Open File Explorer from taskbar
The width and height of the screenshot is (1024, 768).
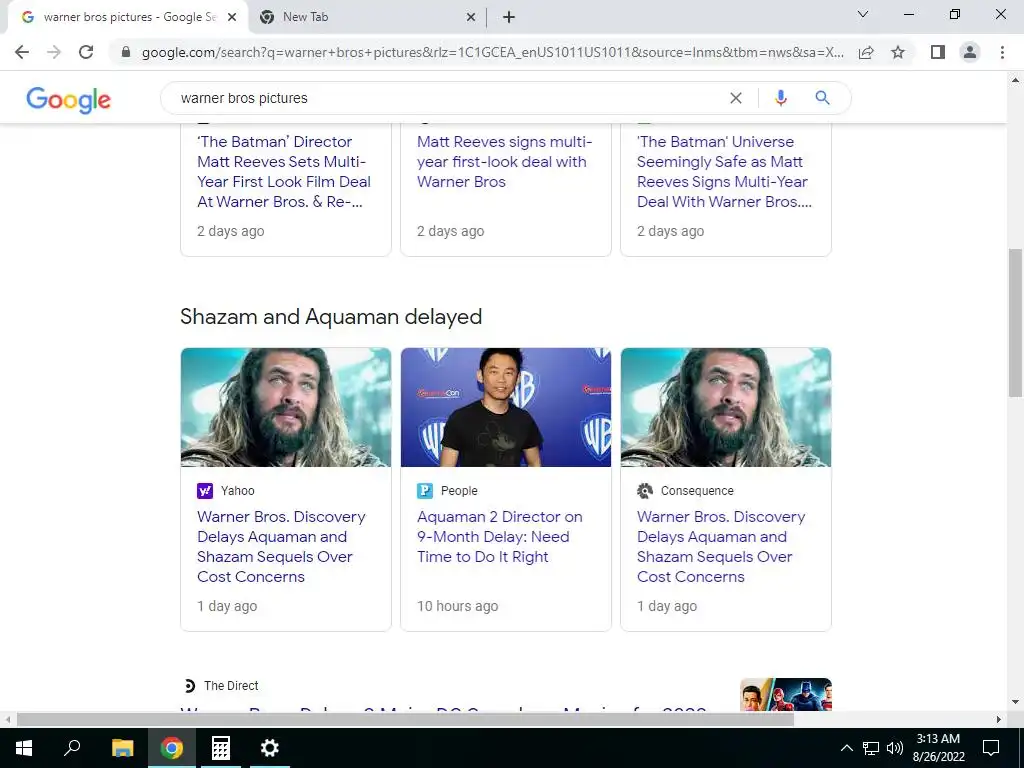pos(122,748)
